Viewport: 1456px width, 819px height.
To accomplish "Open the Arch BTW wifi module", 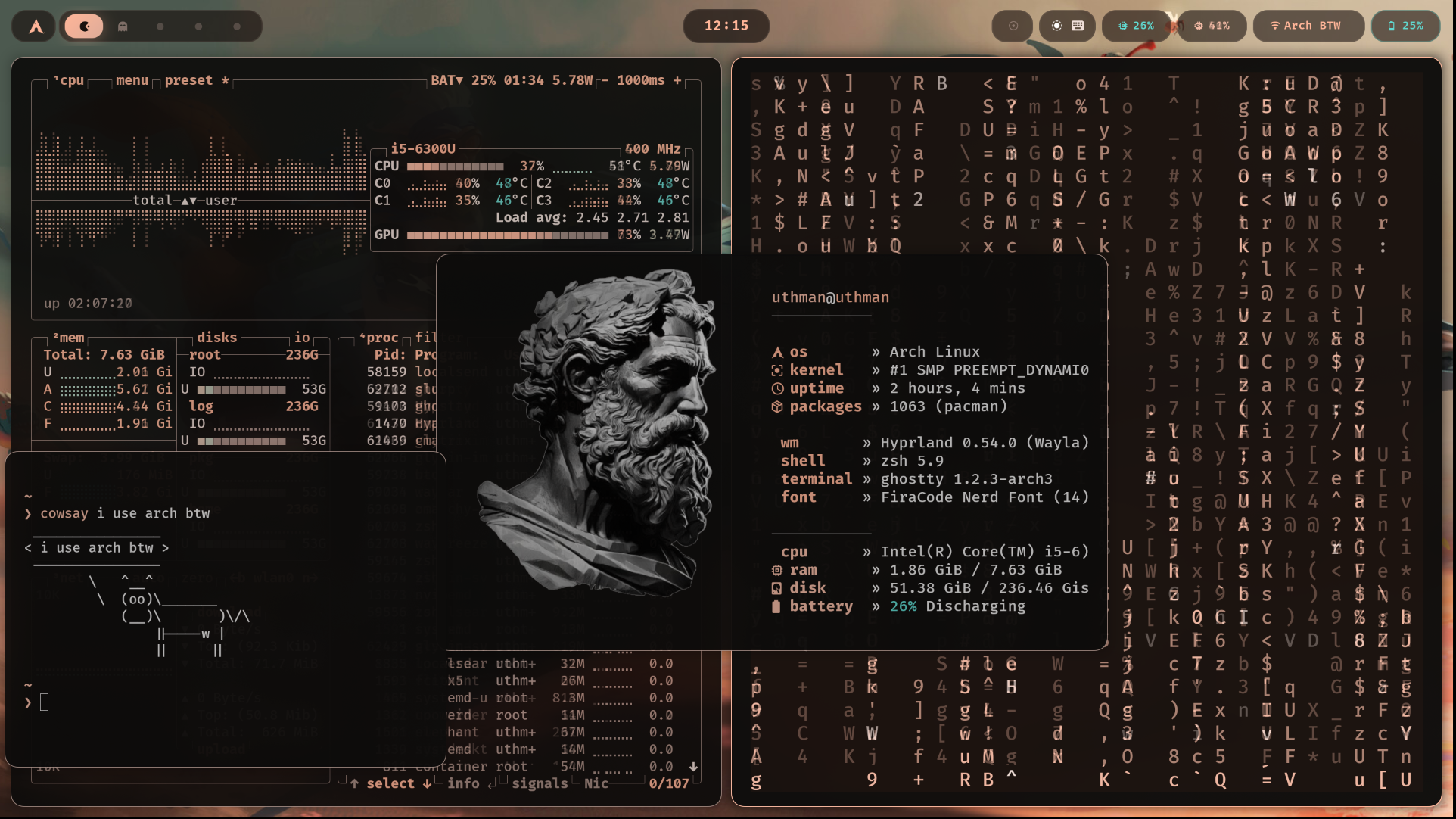I will [x=1309, y=26].
